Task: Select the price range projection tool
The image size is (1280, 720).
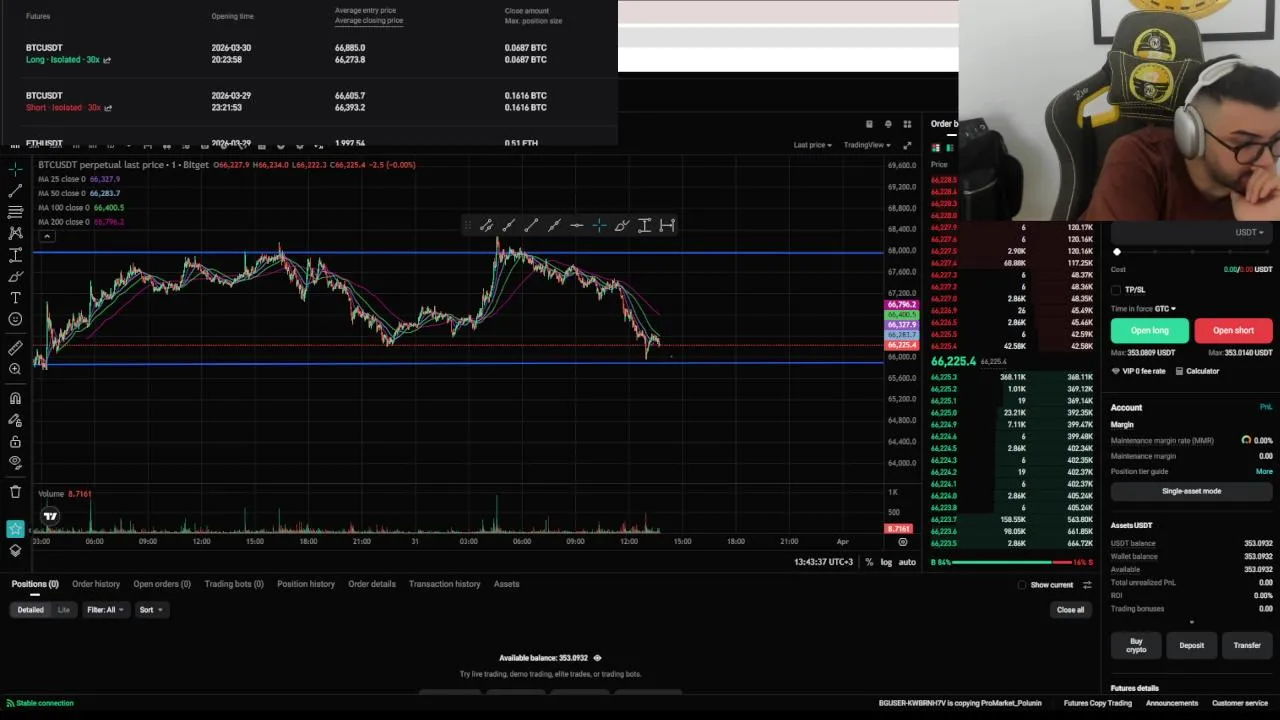Action: click(x=15, y=255)
